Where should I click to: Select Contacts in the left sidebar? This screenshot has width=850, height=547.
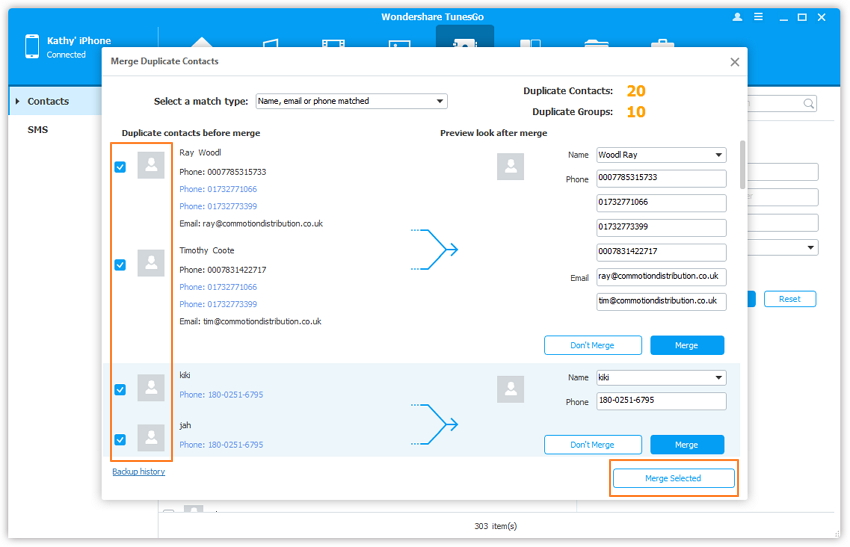click(48, 101)
